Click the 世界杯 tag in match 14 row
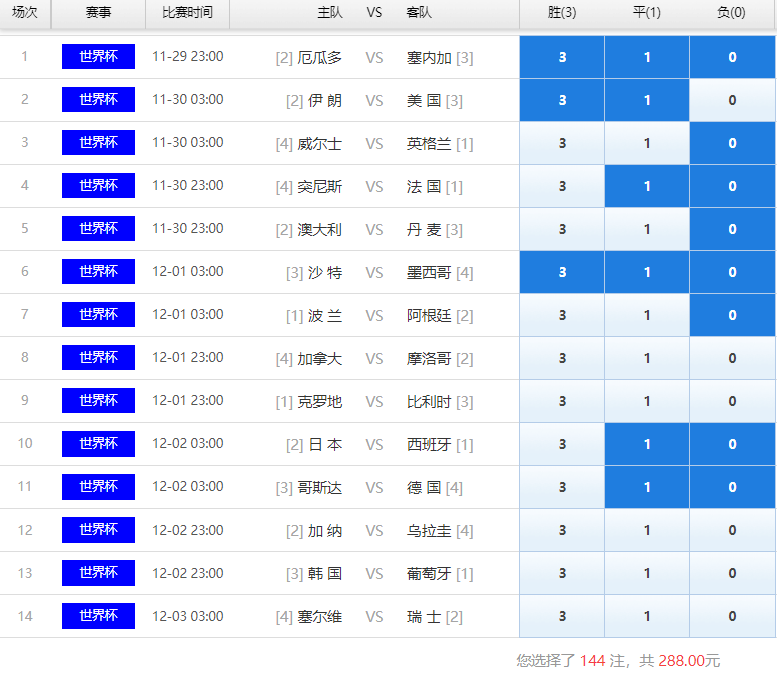The image size is (777, 674). click(x=98, y=616)
